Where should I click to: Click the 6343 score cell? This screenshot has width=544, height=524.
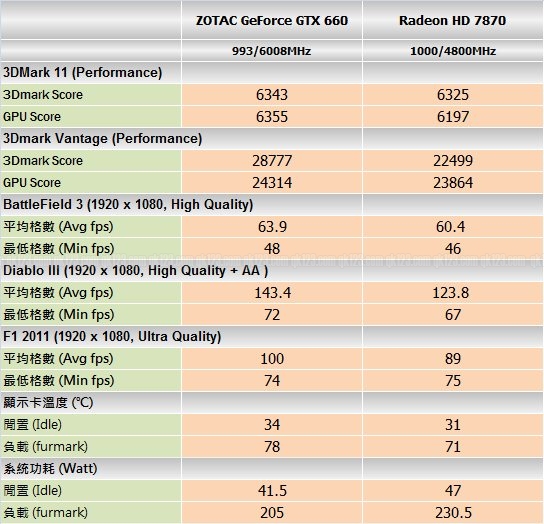272,95
